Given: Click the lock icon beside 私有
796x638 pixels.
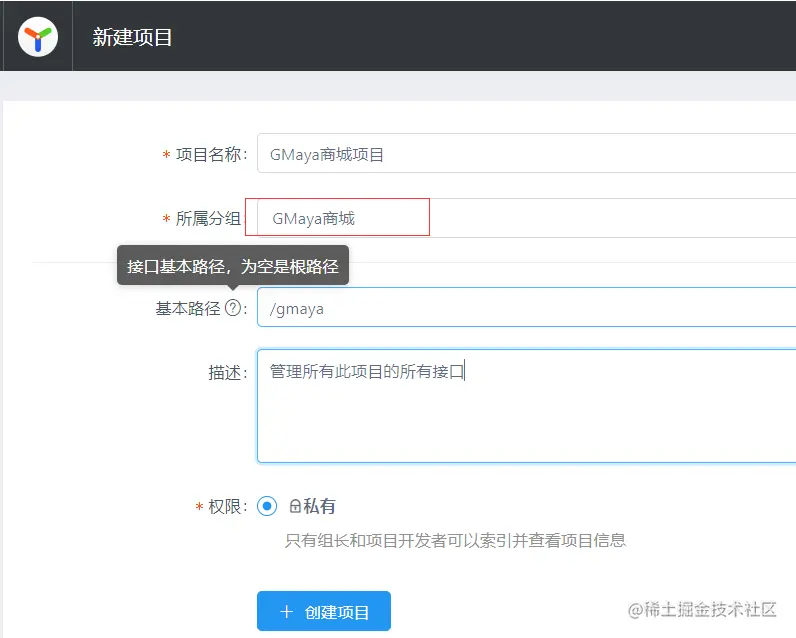Looking at the screenshot, I should pos(295,506).
